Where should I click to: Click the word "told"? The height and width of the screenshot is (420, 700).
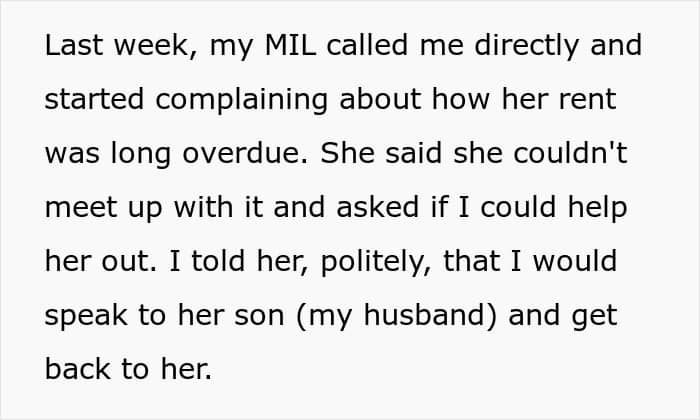218,261
